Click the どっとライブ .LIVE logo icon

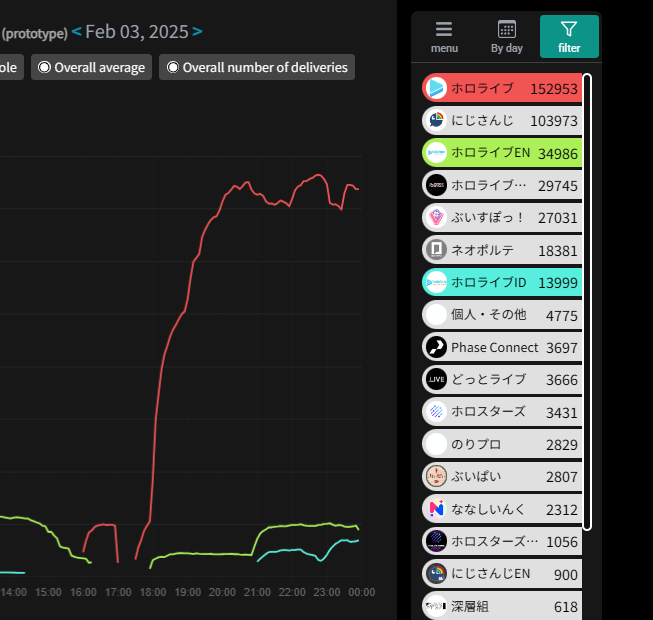point(436,379)
